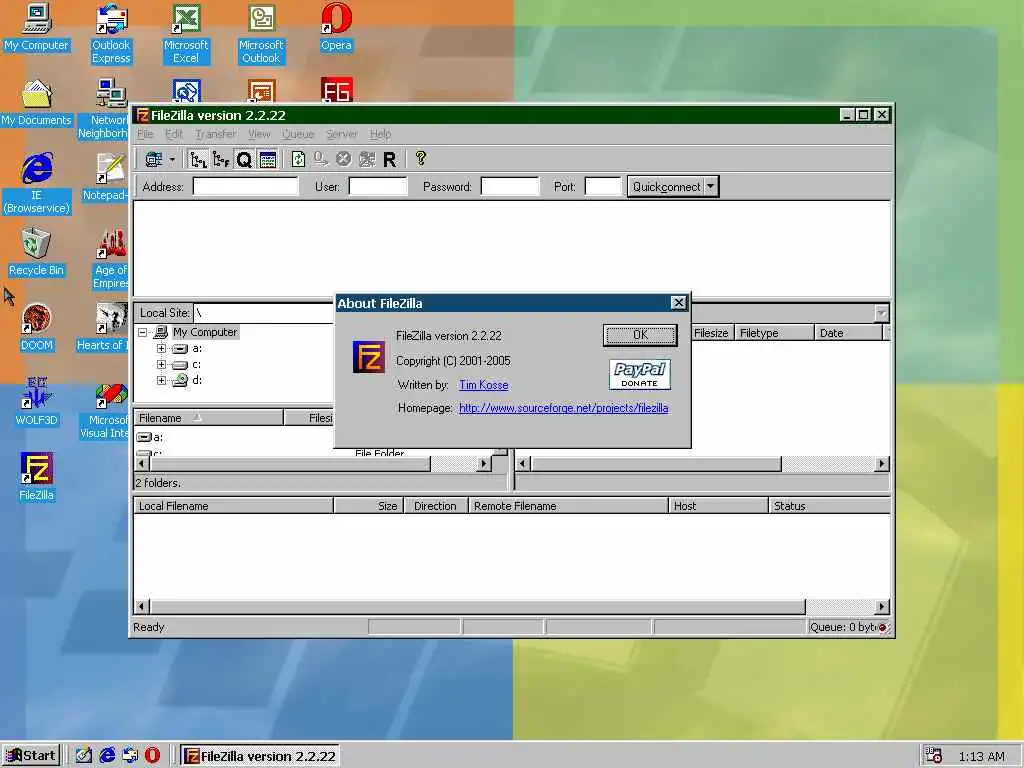The height and width of the screenshot is (768, 1024).
Task: Open the Windows Start menu
Action: pos(31,756)
